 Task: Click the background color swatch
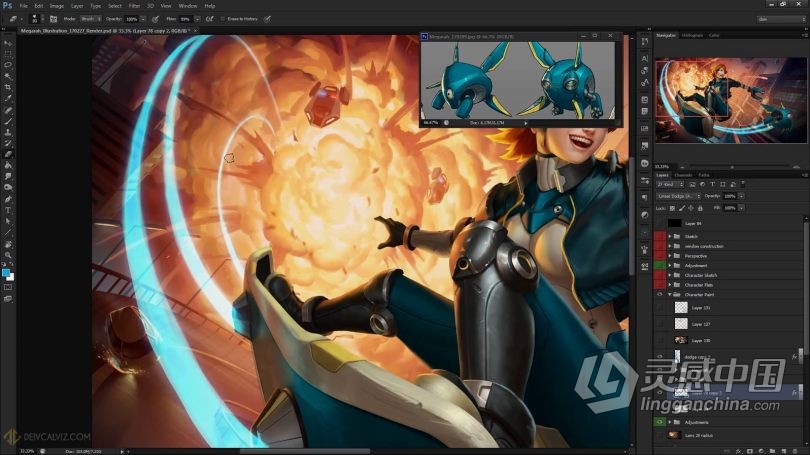click(x=10, y=277)
